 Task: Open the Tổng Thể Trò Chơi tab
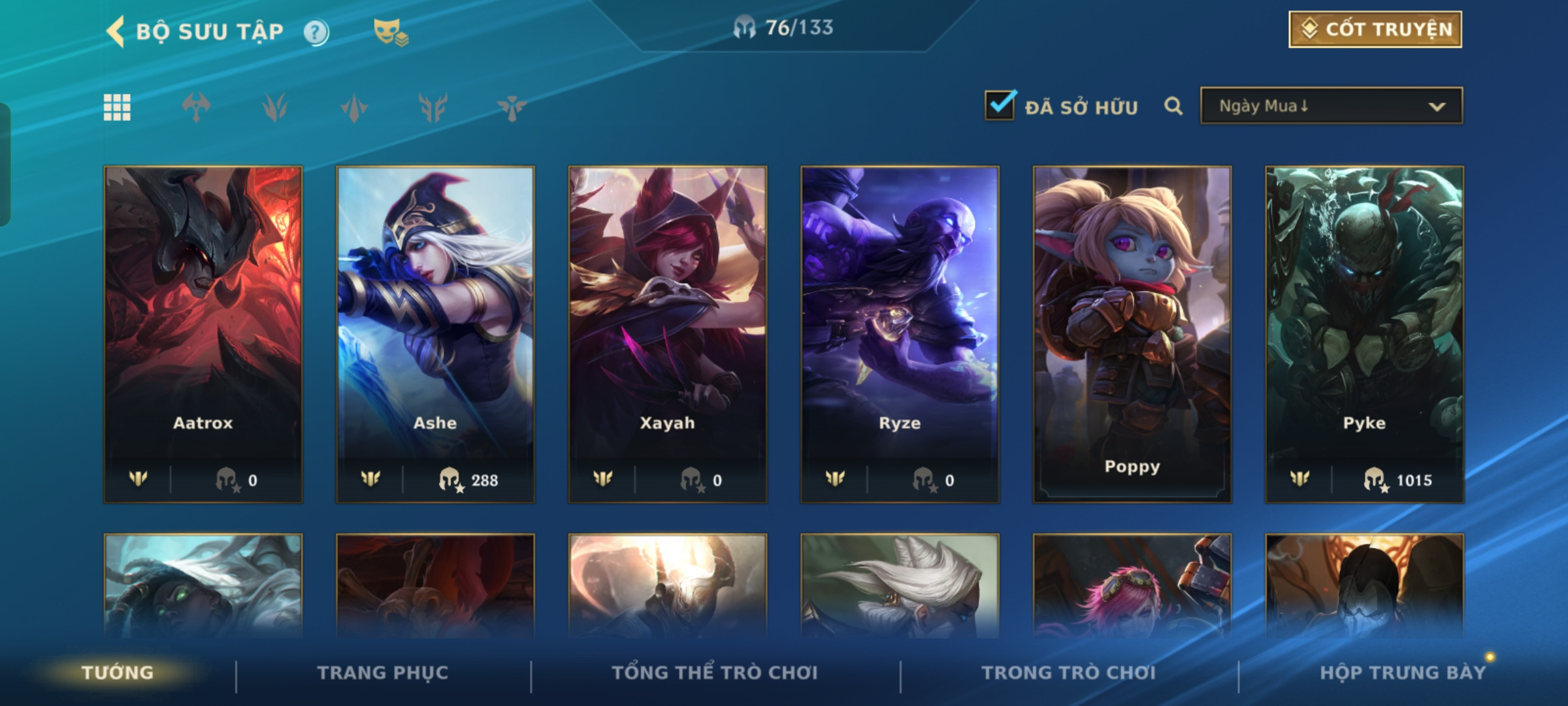coord(715,673)
